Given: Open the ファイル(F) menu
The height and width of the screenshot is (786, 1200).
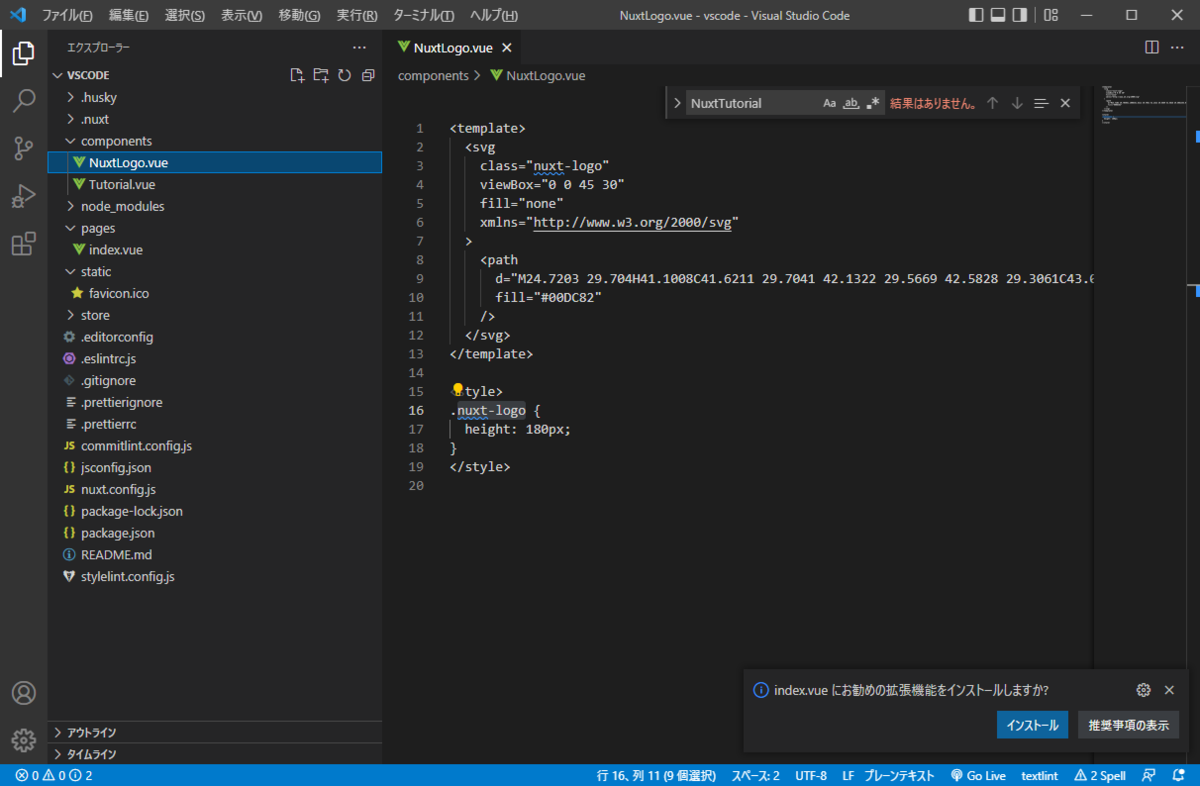Looking at the screenshot, I should [67, 15].
